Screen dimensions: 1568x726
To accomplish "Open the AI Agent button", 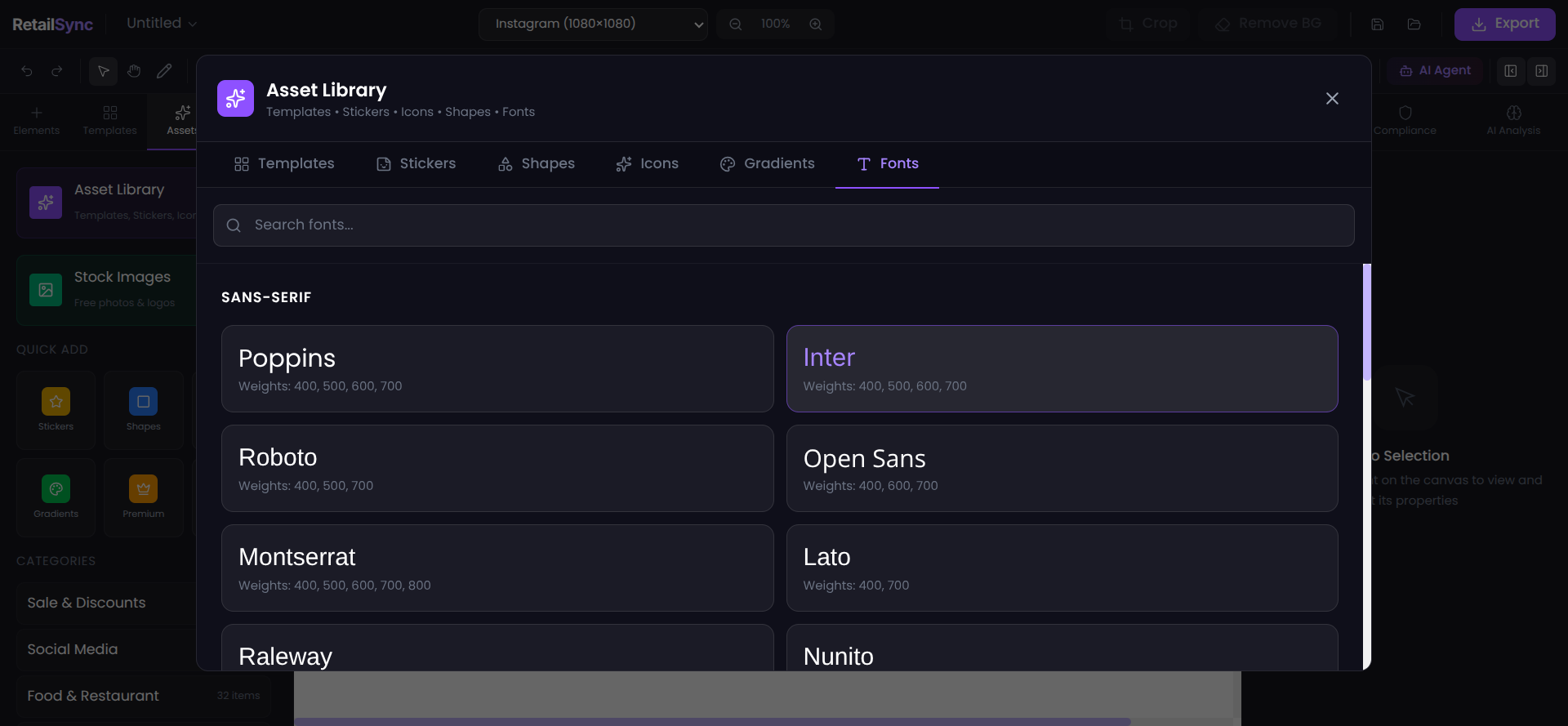I will 1435,71.
